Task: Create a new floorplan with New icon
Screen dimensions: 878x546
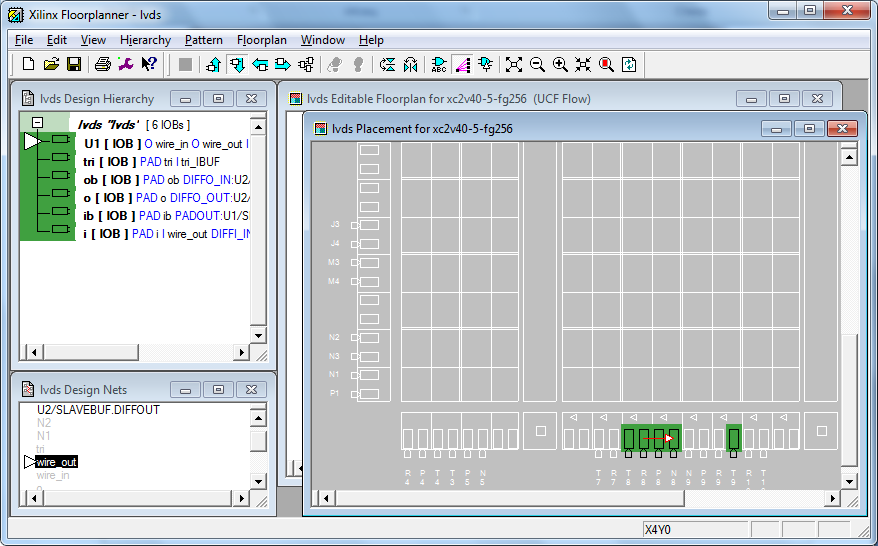Action: click(28, 64)
